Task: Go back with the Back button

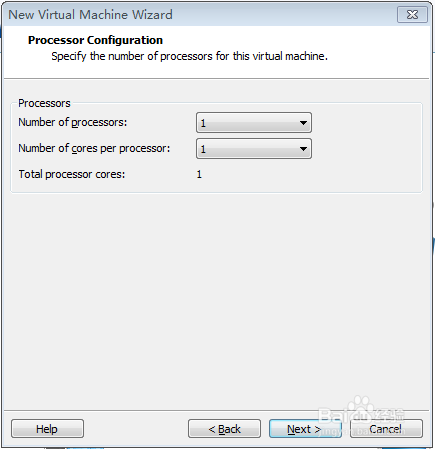Action: pyautogui.click(x=224, y=429)
